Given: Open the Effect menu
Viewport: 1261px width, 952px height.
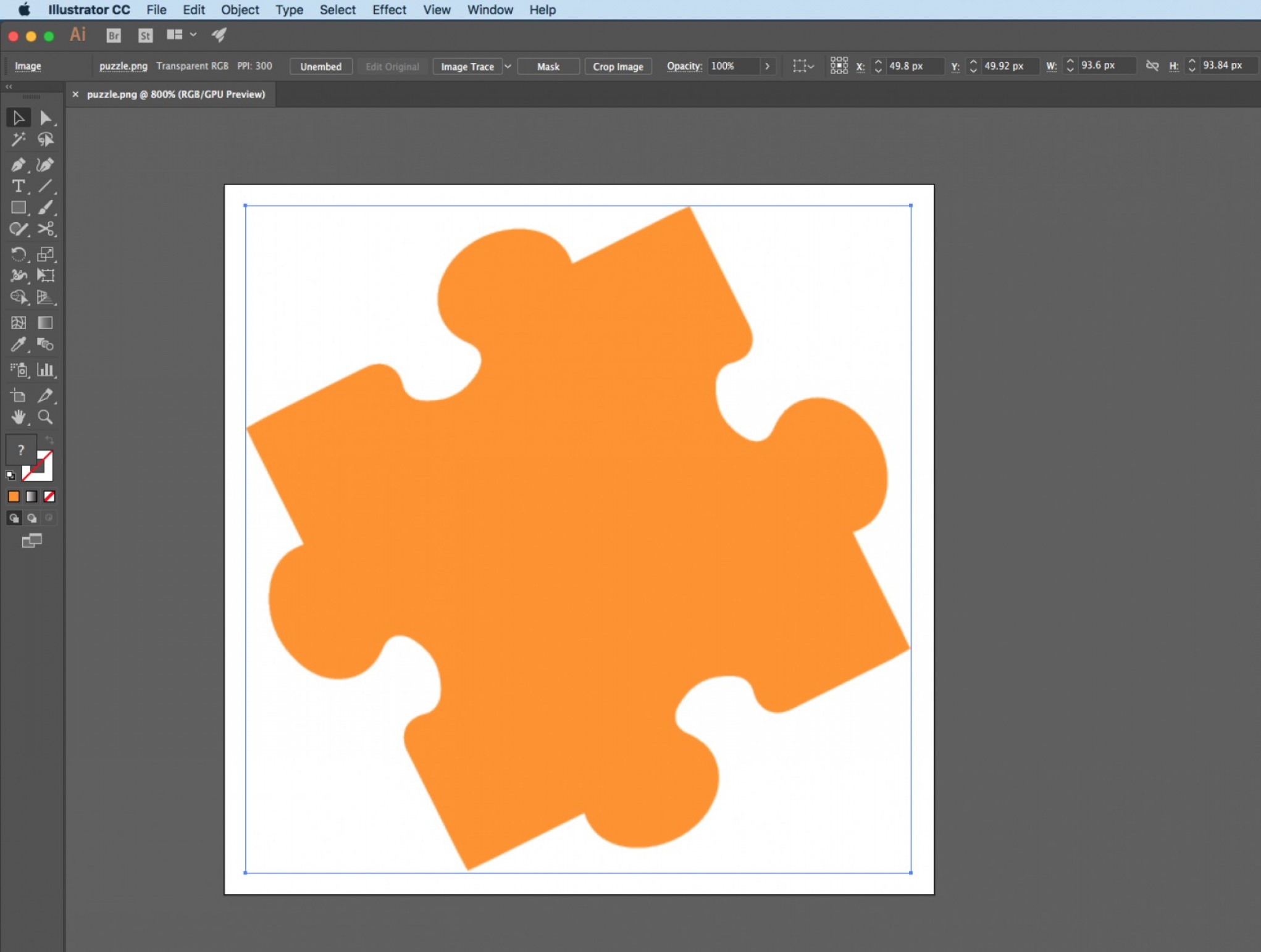Looking at the screenshot, I should tap(389, 10).
